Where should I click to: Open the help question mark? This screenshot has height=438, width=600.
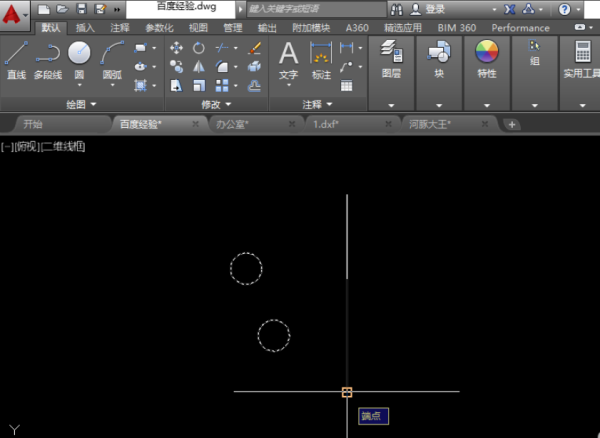click(x=564, y=10)
